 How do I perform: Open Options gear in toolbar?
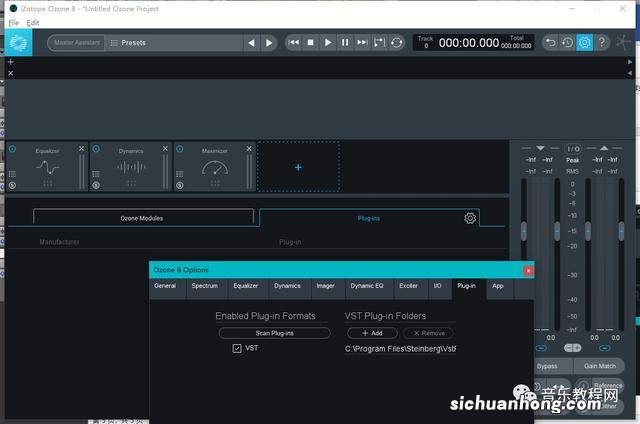click(x=584, y=42)
